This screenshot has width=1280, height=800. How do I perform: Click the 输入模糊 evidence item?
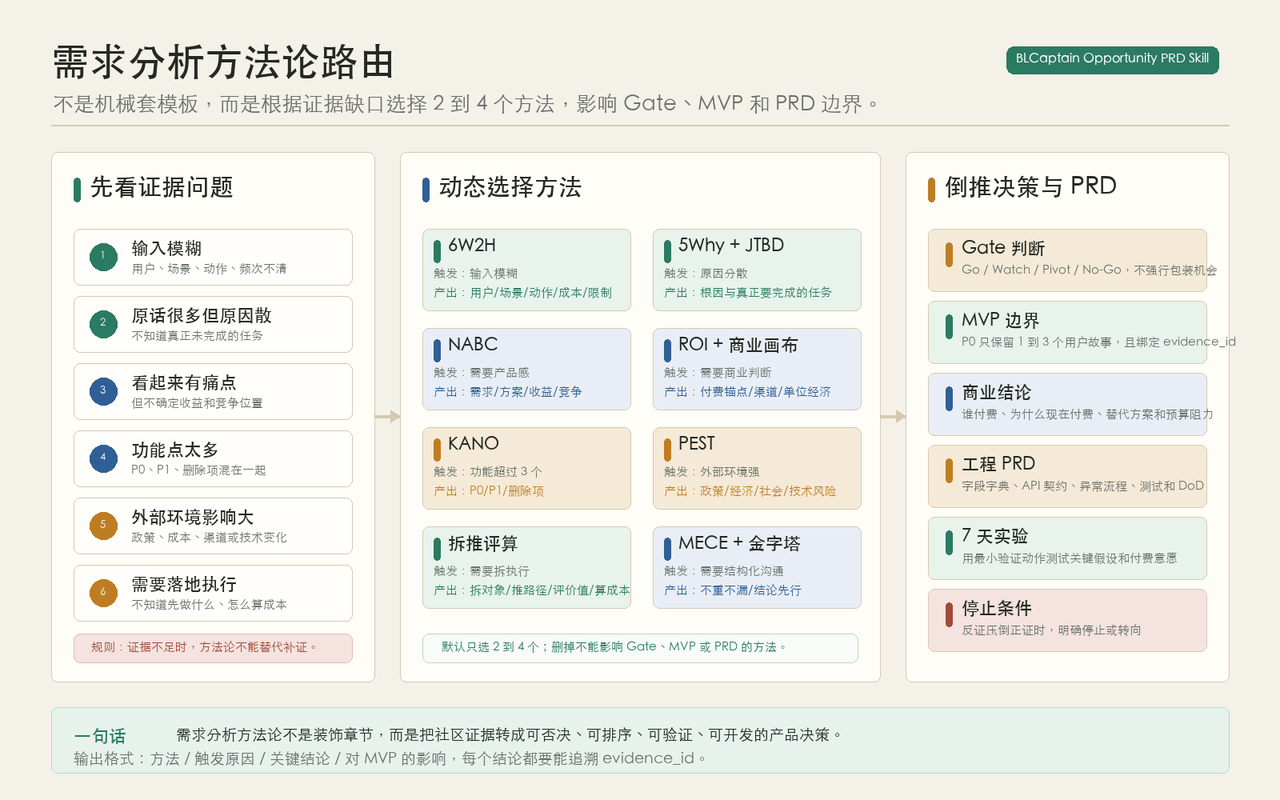pos(213,257)
